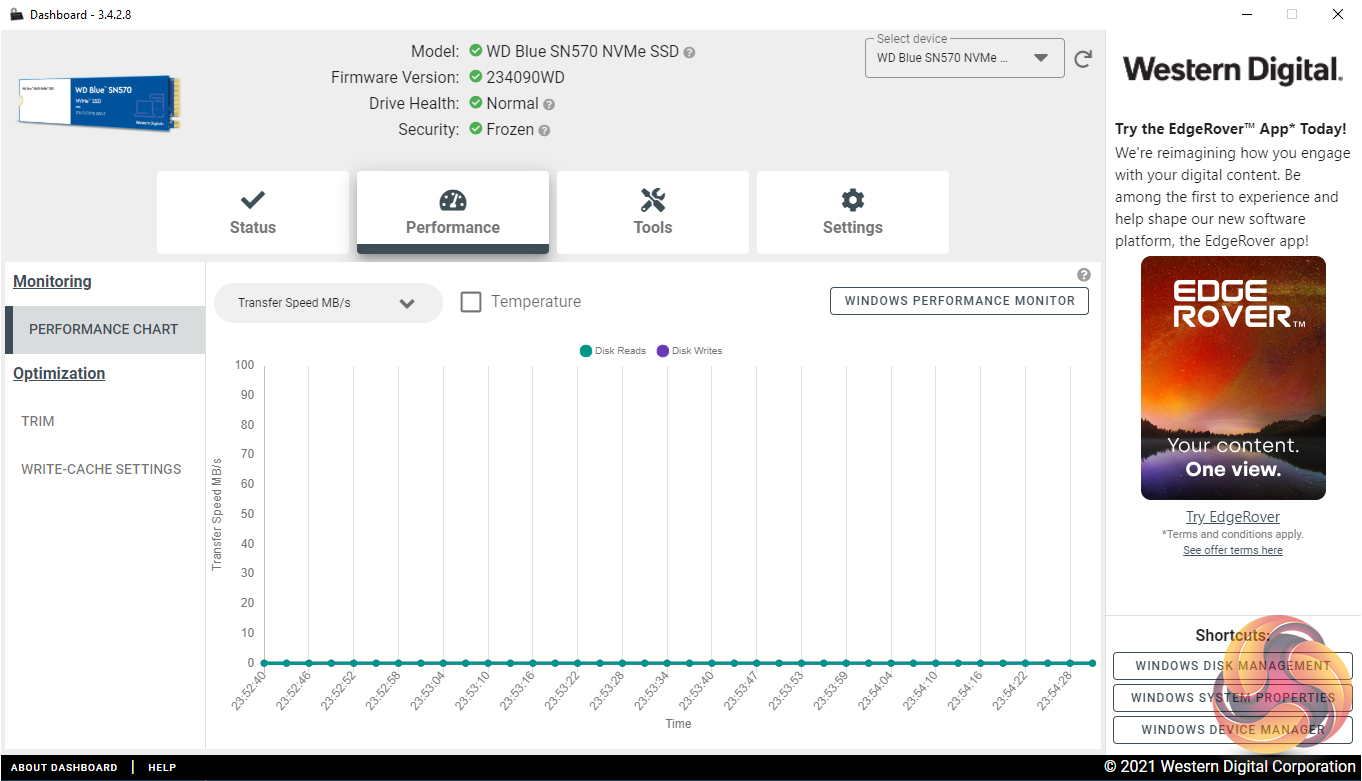Open the Settings tab
This screenshot has height=781, width=1362.
tap(853, 212)
